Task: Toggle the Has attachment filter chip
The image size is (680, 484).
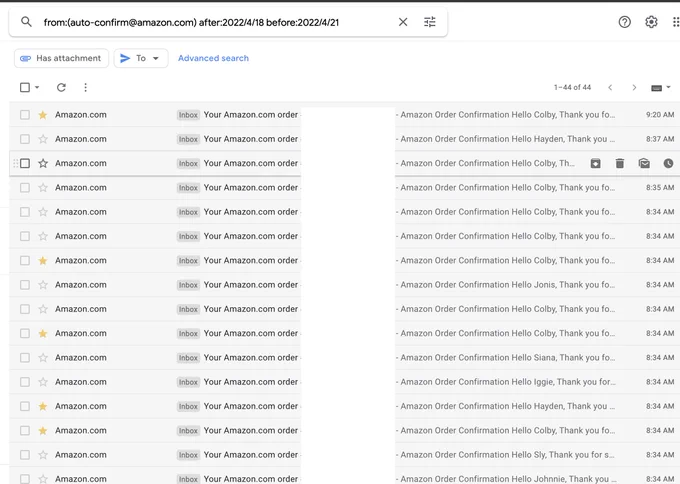Action: click(x=61, y=58)
